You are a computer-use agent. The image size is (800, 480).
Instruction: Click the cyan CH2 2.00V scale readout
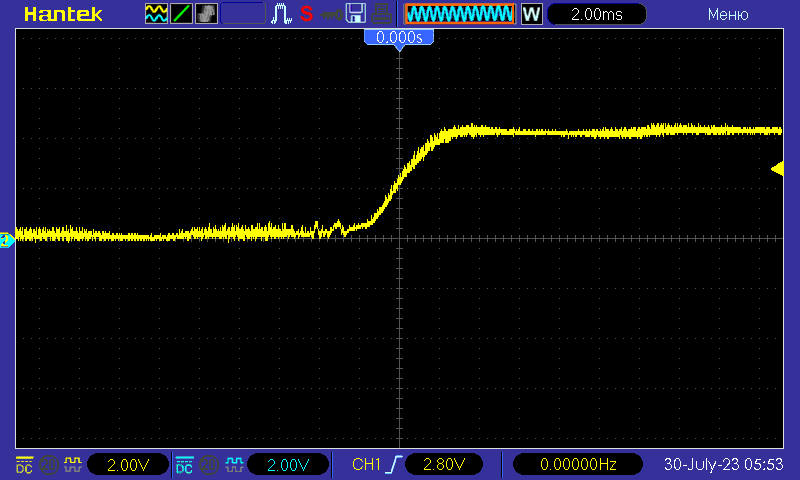click(x=288, y=465)
